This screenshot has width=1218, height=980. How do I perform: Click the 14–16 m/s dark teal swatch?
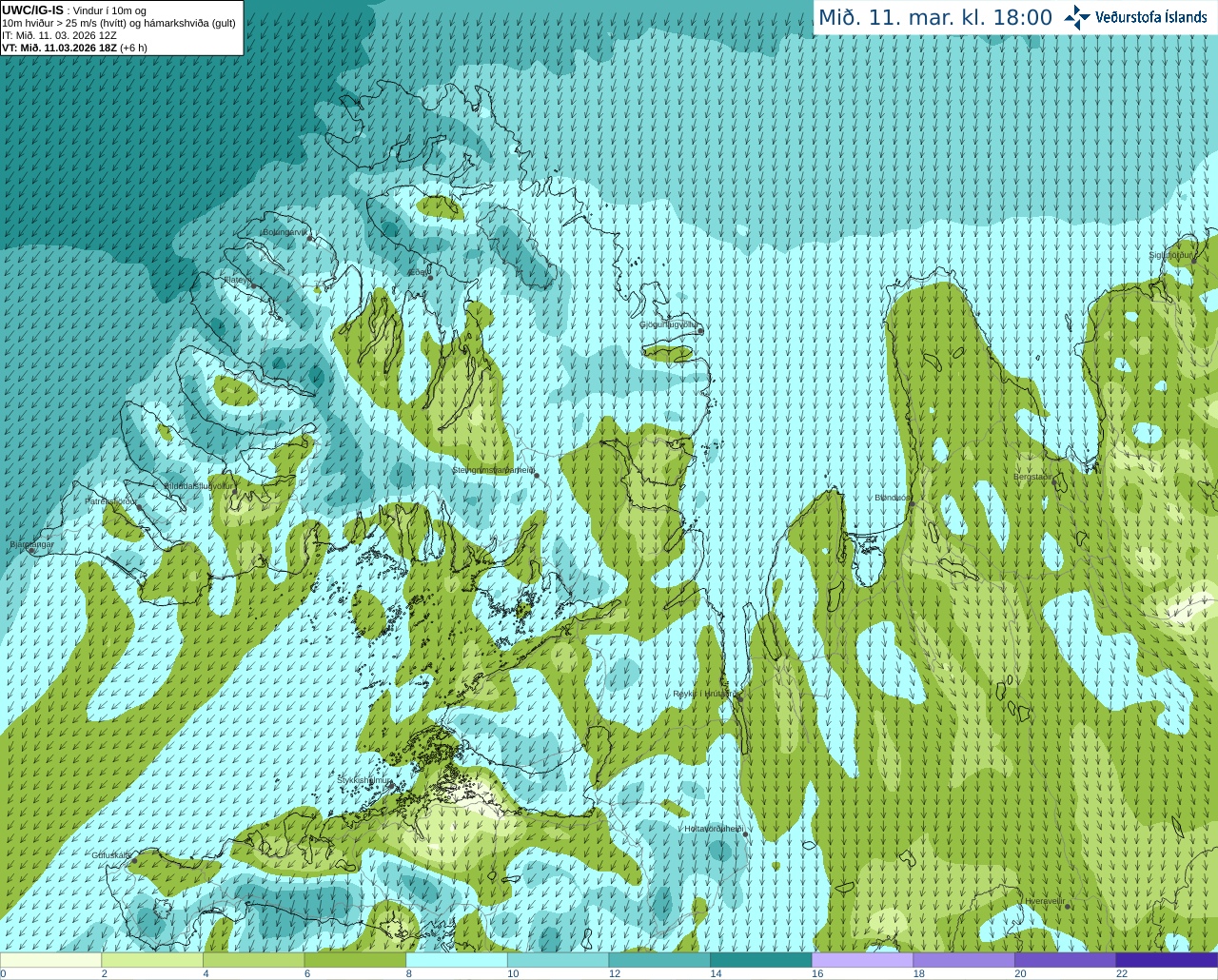761,960
